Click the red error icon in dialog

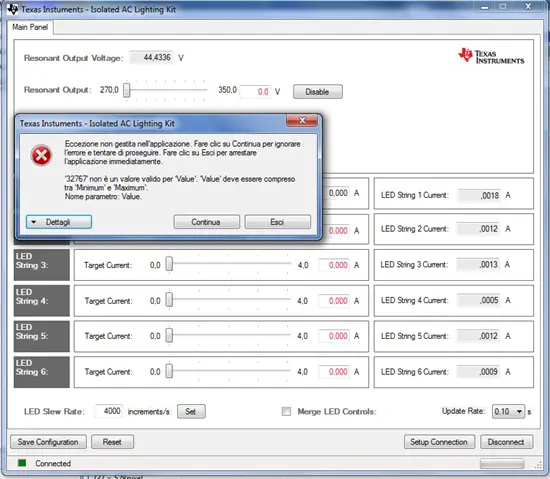[41, 155]
